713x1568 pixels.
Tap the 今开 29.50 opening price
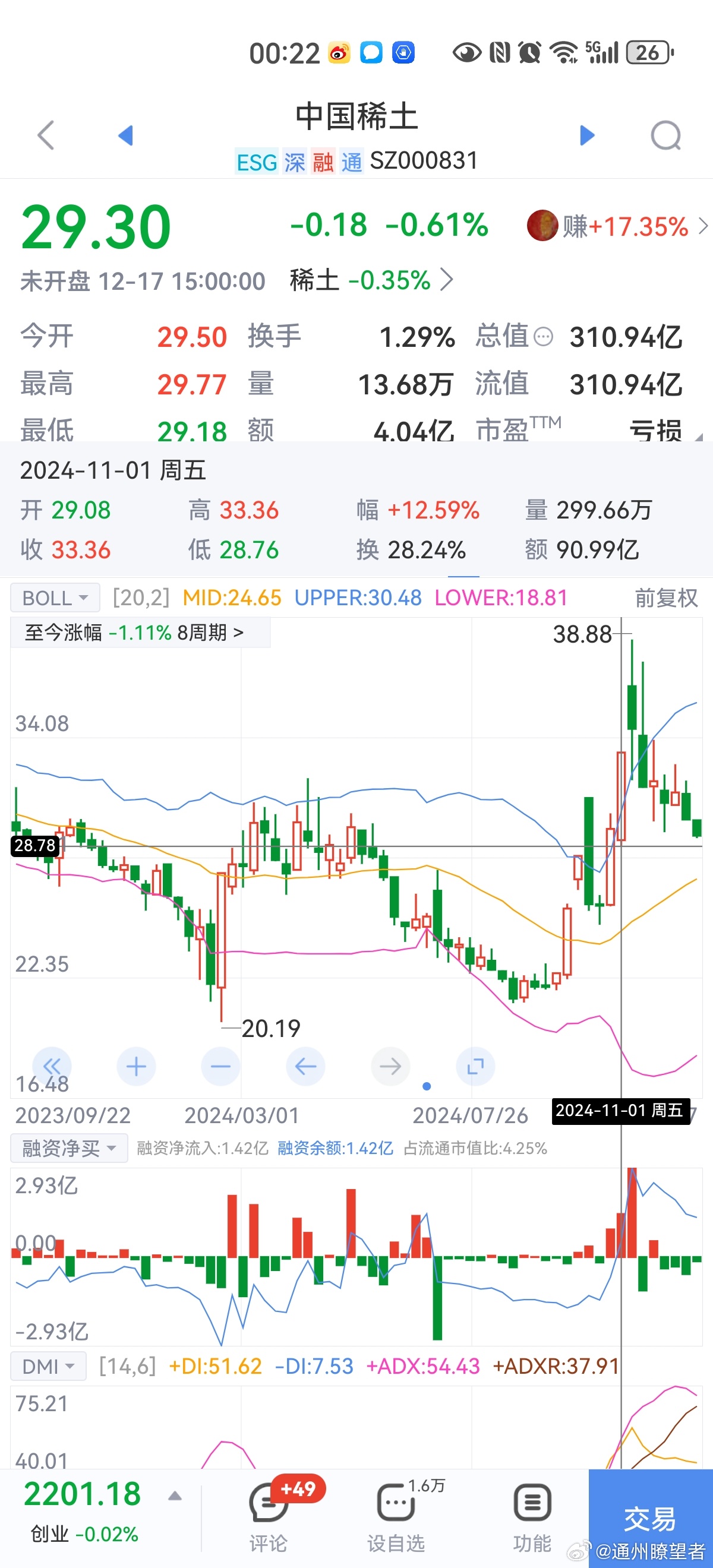(x=124, y=337)
